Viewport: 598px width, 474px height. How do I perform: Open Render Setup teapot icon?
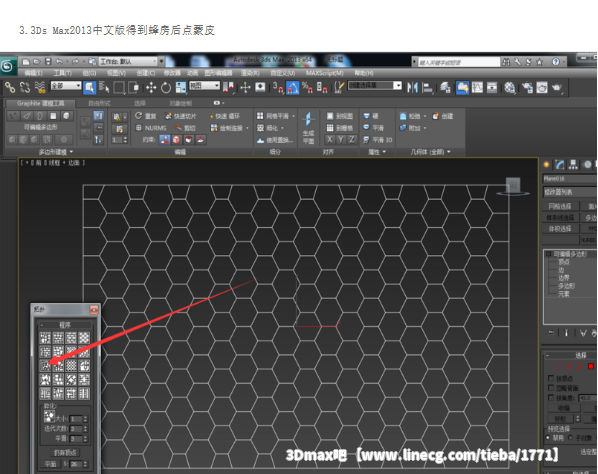click(527, 88)
